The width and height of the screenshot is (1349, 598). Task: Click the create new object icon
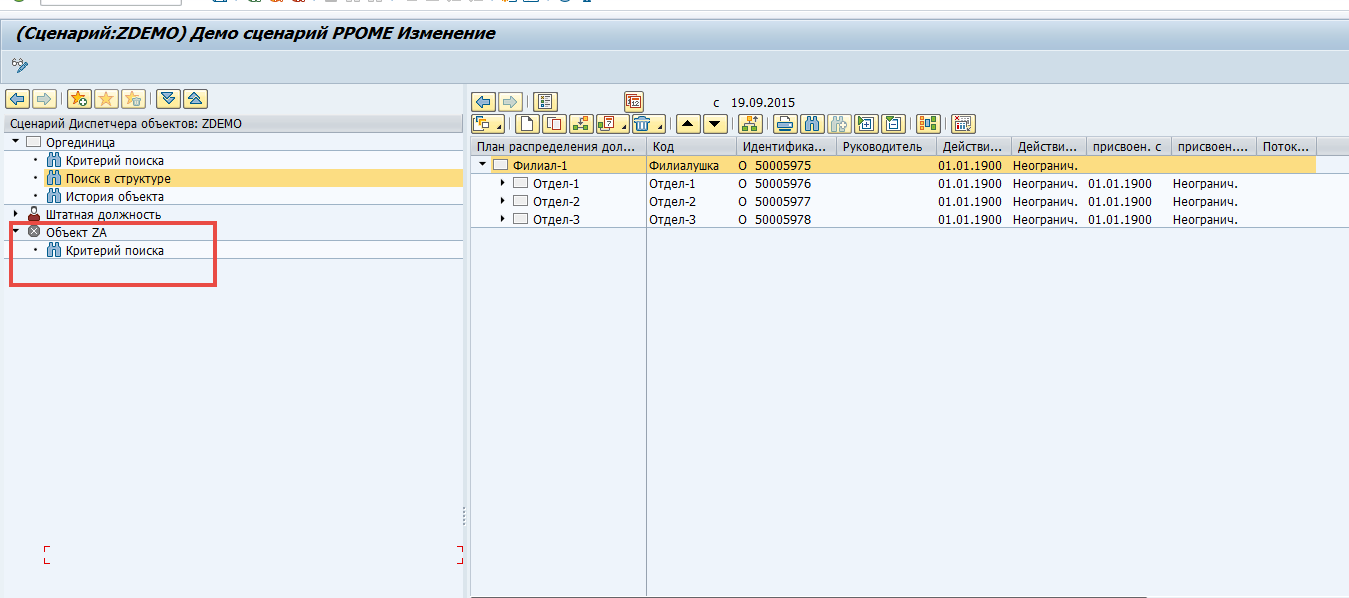pos(527,124)
